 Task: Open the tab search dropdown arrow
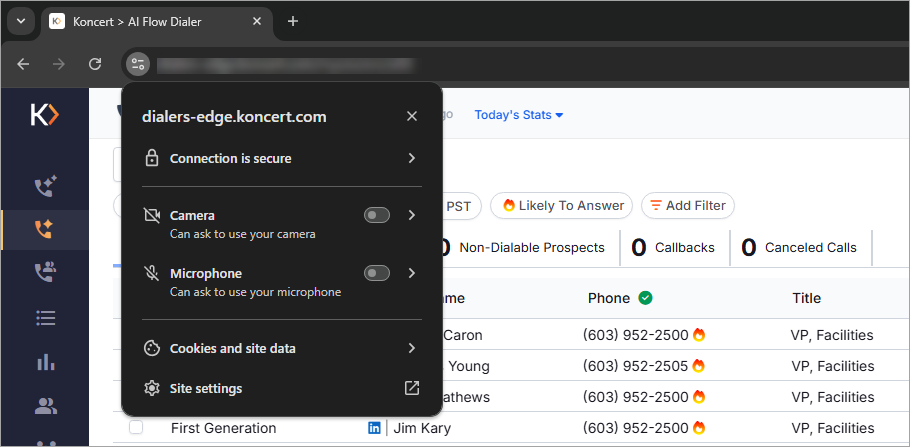pos(21,21)
